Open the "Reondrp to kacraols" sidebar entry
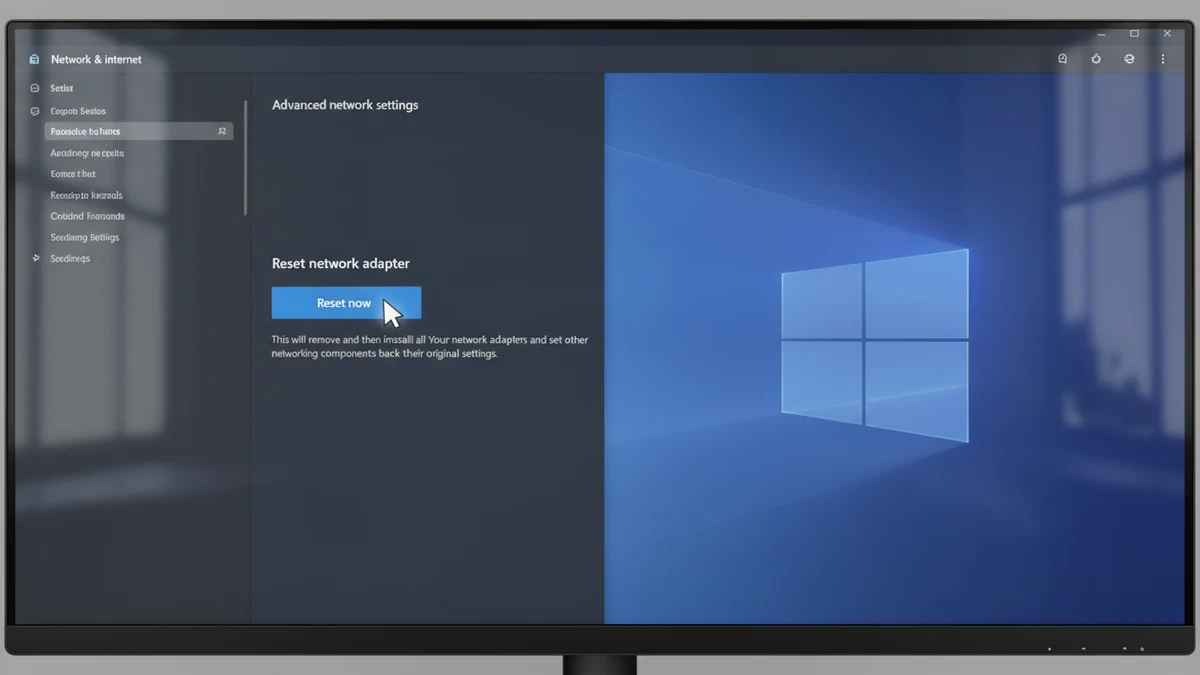1200x675 pixels. pyautogui.click(x=86, y=196)
